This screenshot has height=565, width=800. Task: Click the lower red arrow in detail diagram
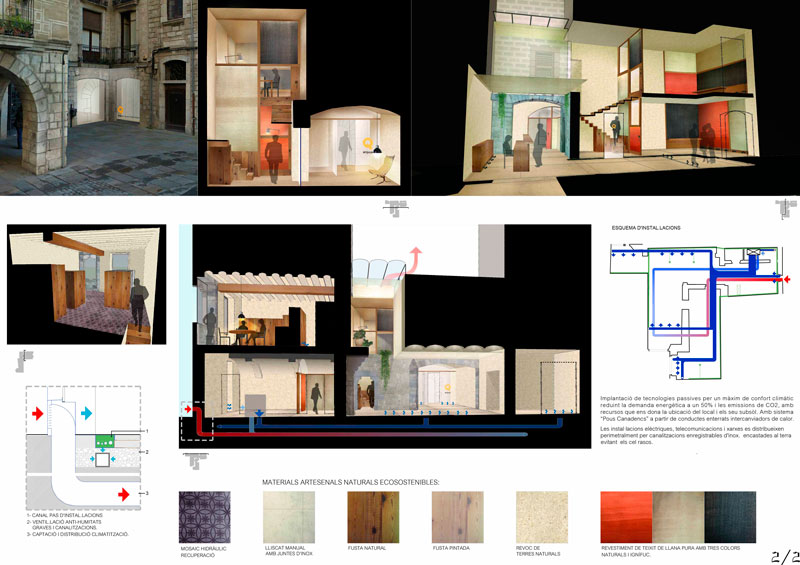(123, 494)
